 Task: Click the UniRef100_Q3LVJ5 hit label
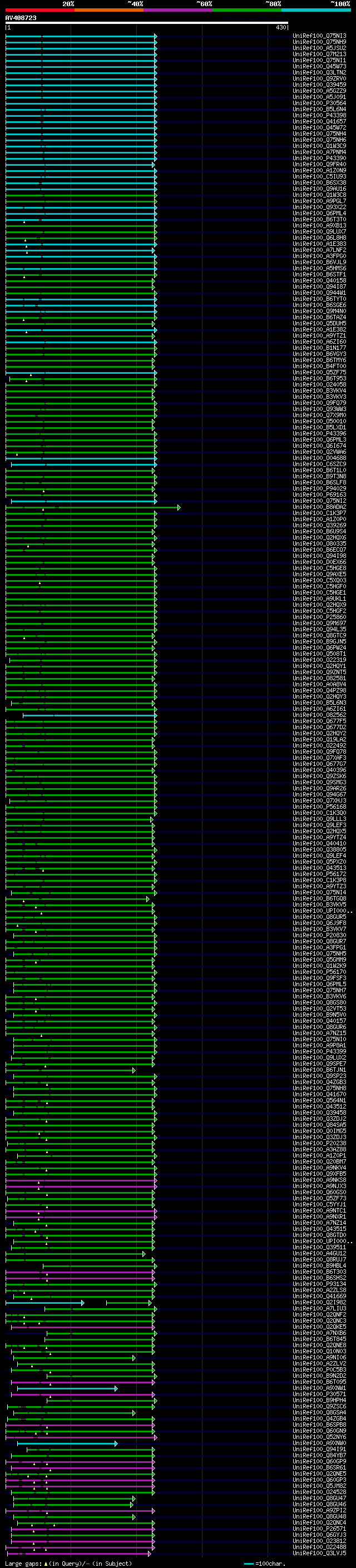tap(319, 1553)
